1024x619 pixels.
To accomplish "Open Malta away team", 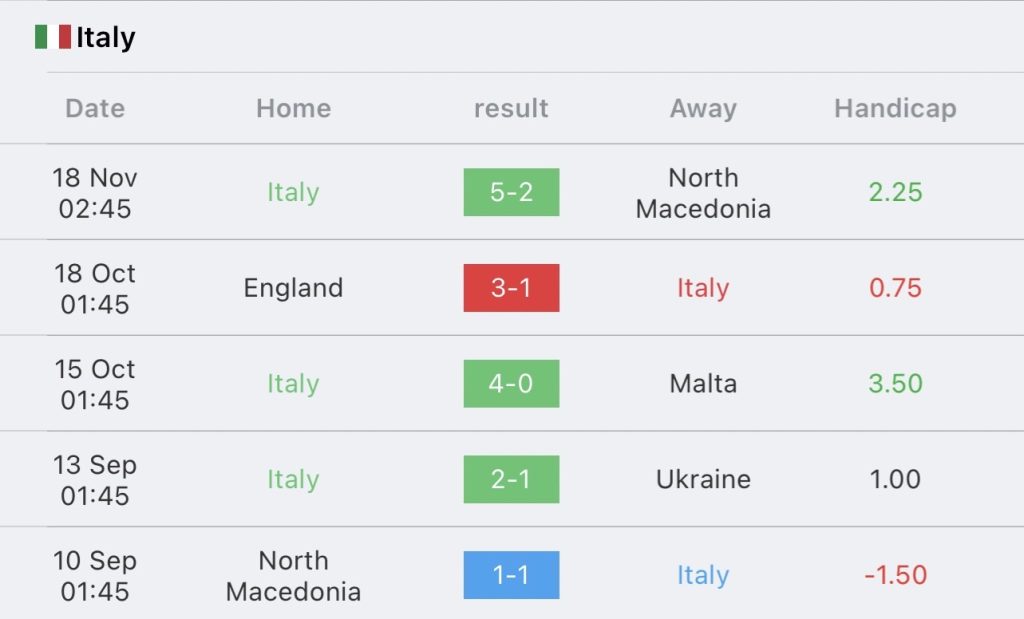I will [x=703, y=384].
